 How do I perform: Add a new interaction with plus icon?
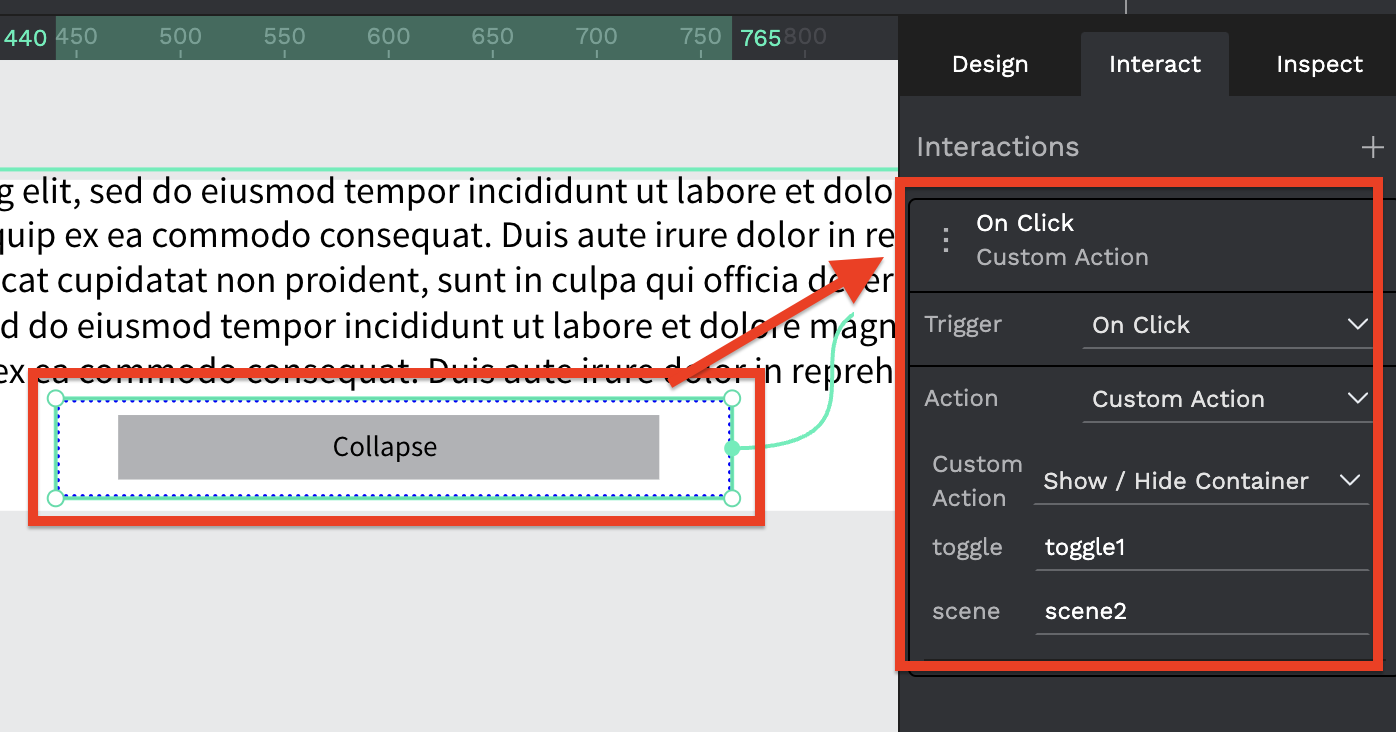coord(1372,148)
